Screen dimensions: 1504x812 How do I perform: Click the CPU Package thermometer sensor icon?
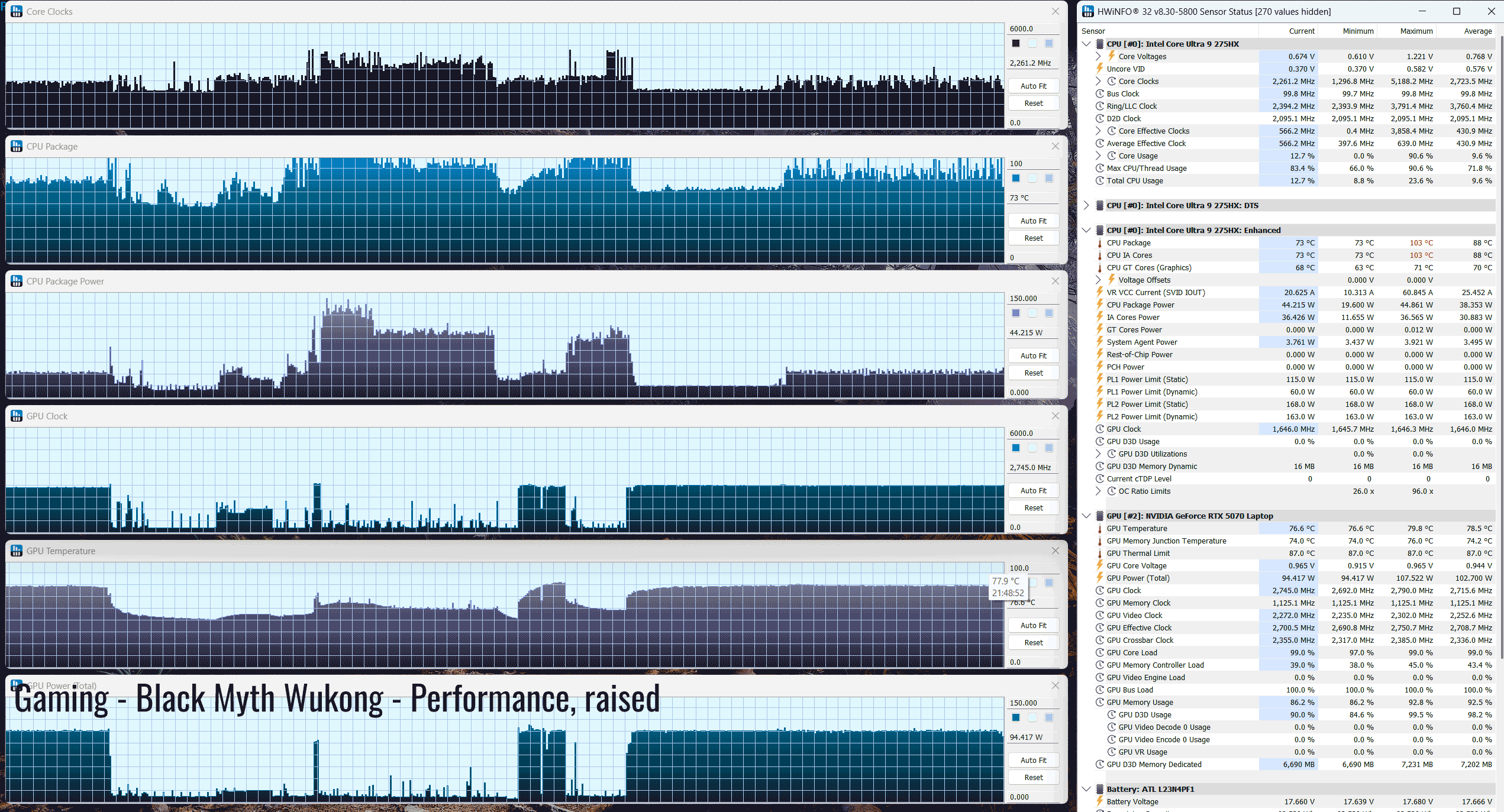coord(1100,243)
